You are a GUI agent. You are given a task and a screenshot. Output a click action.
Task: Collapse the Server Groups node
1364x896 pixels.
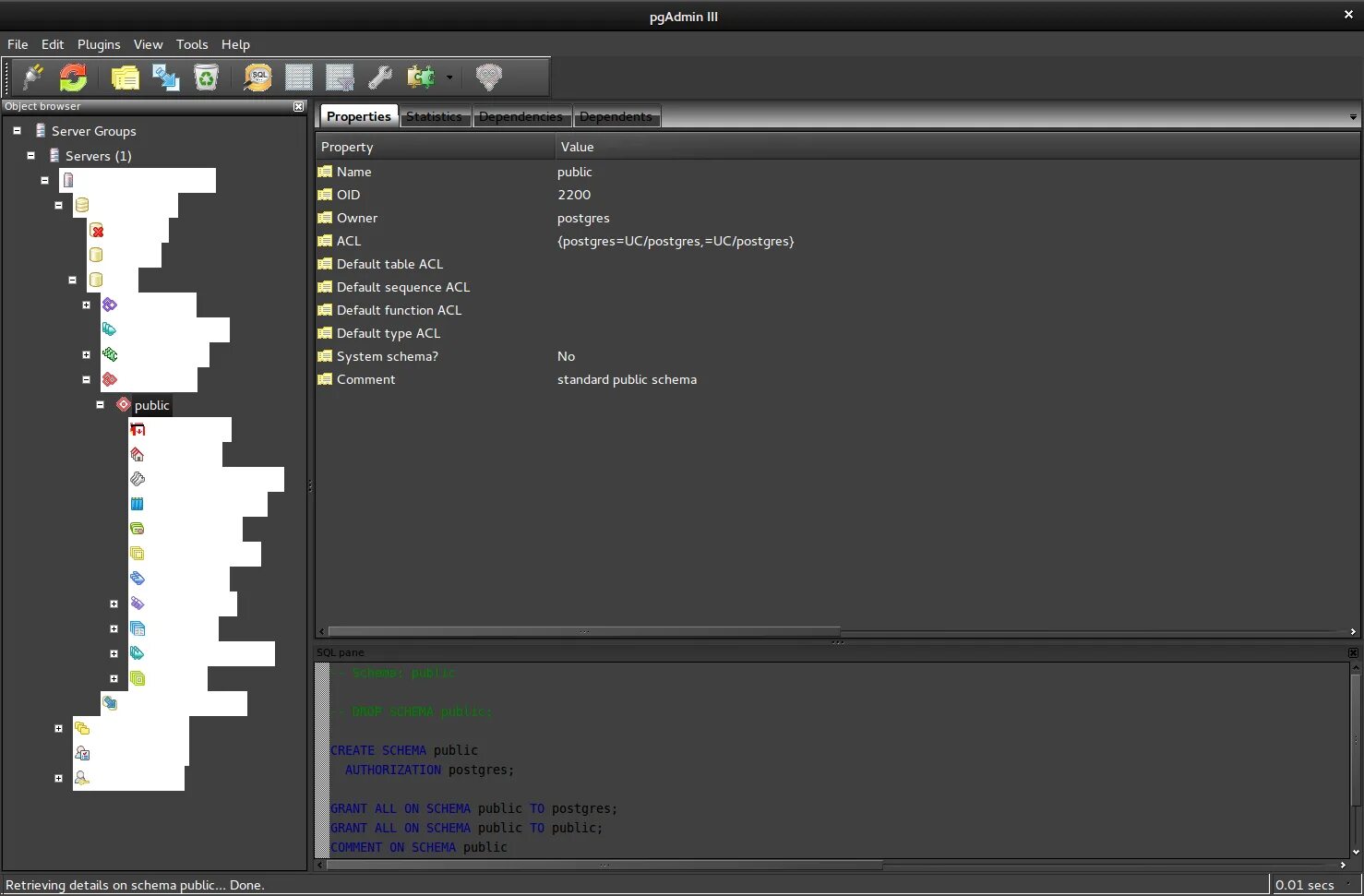pyautogui.click(x=17, y=131)
